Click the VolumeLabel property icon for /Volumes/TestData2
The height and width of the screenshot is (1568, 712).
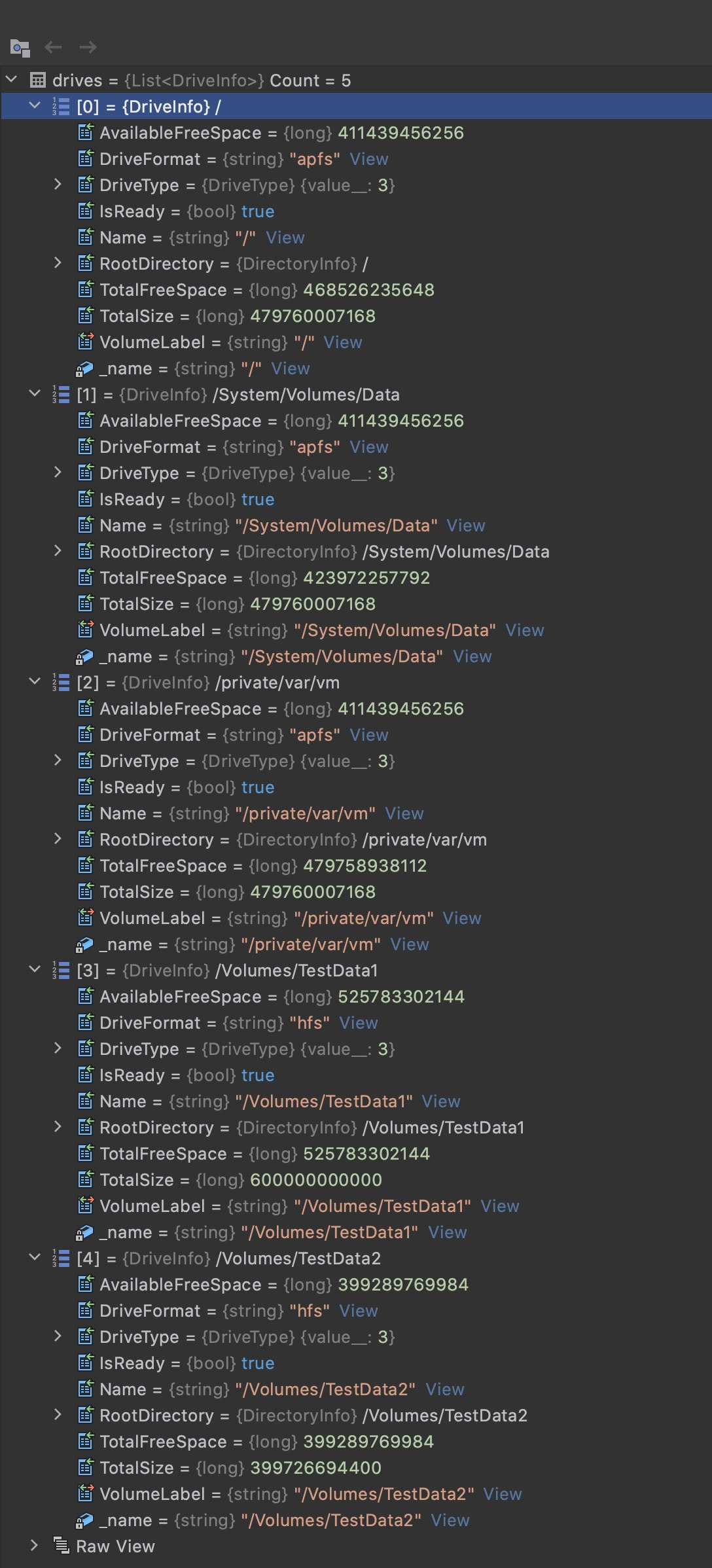click(x=86, y=1493)
